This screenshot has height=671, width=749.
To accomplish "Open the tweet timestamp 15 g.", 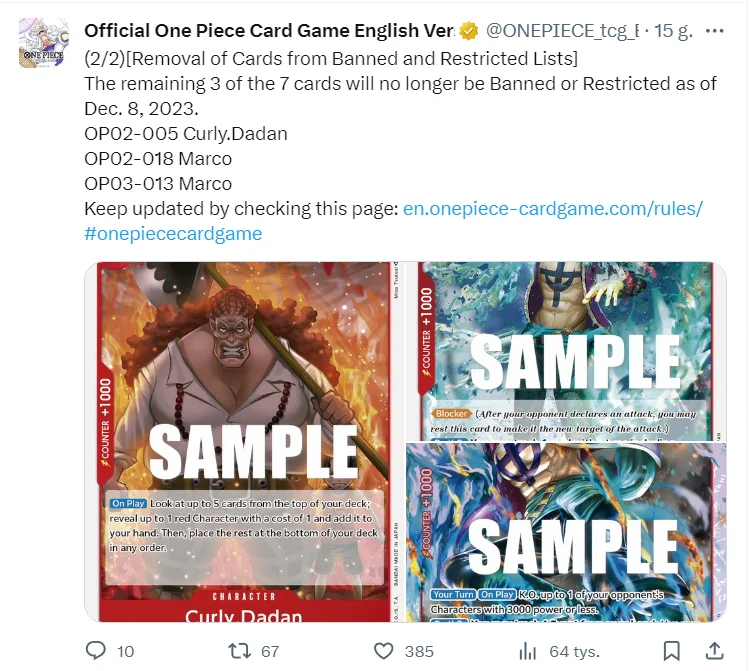I will tap(674, 31).
